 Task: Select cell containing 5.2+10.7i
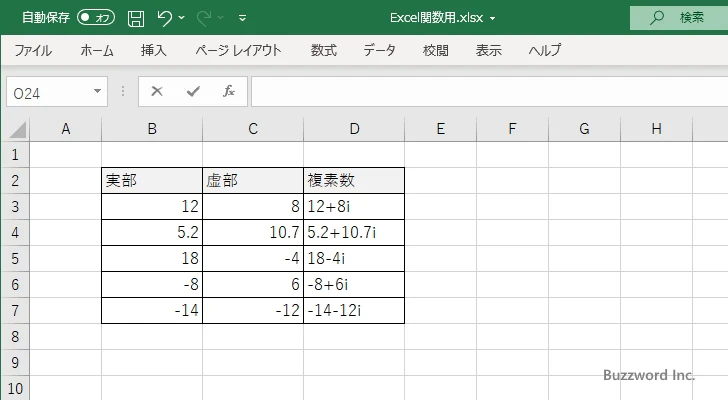coord(354,232)
